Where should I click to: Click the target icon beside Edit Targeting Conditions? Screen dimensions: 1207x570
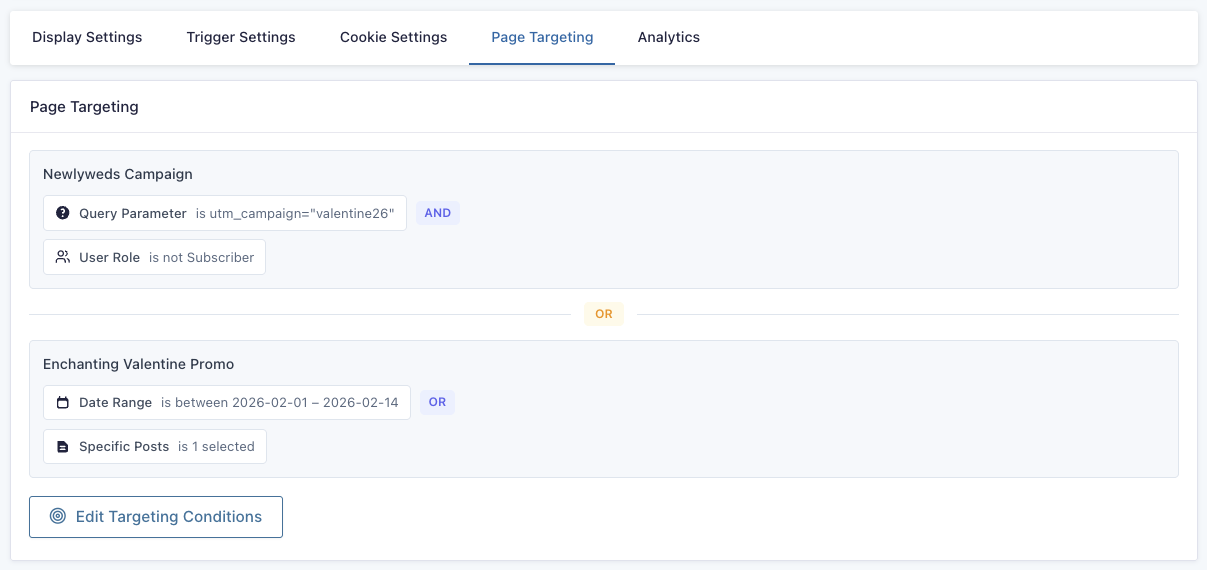(58, 517)
